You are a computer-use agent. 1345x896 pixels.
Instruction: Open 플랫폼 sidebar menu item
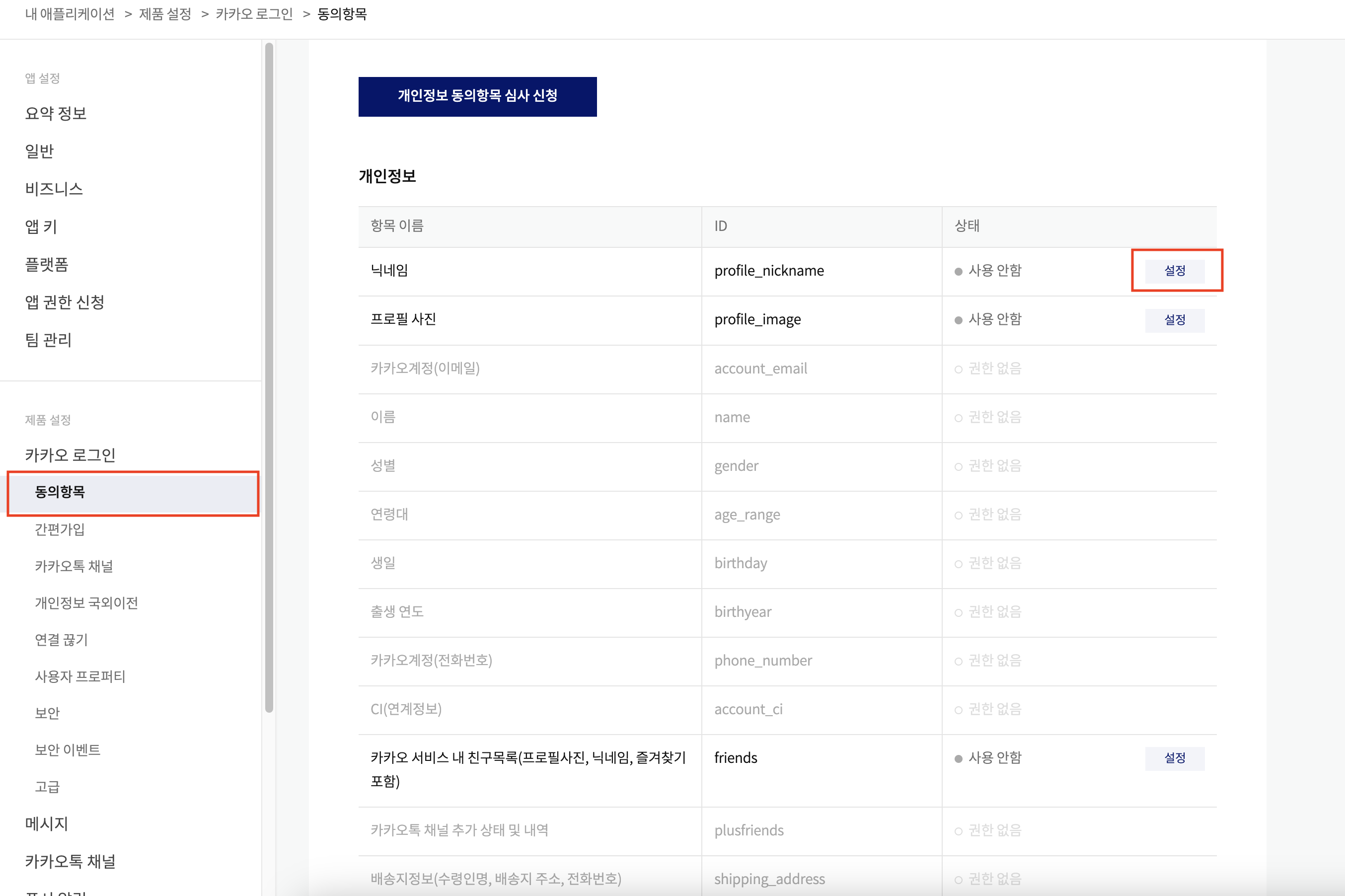pyautogui.click(x=46, y=264)
